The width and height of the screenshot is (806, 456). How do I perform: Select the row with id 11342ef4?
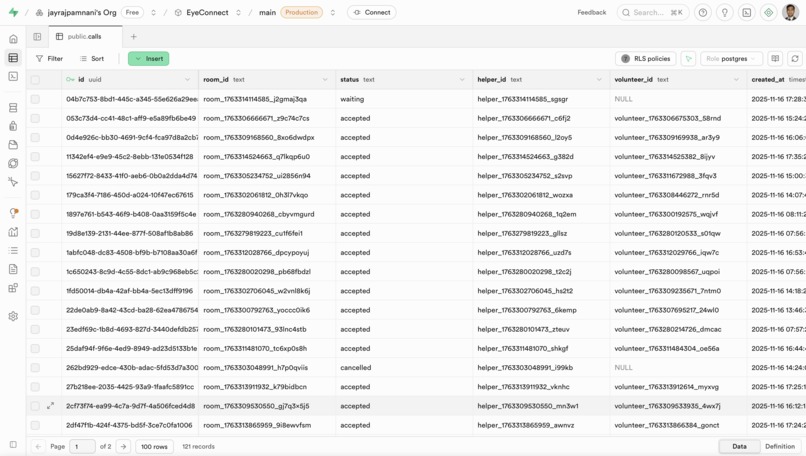pos(35,157)
